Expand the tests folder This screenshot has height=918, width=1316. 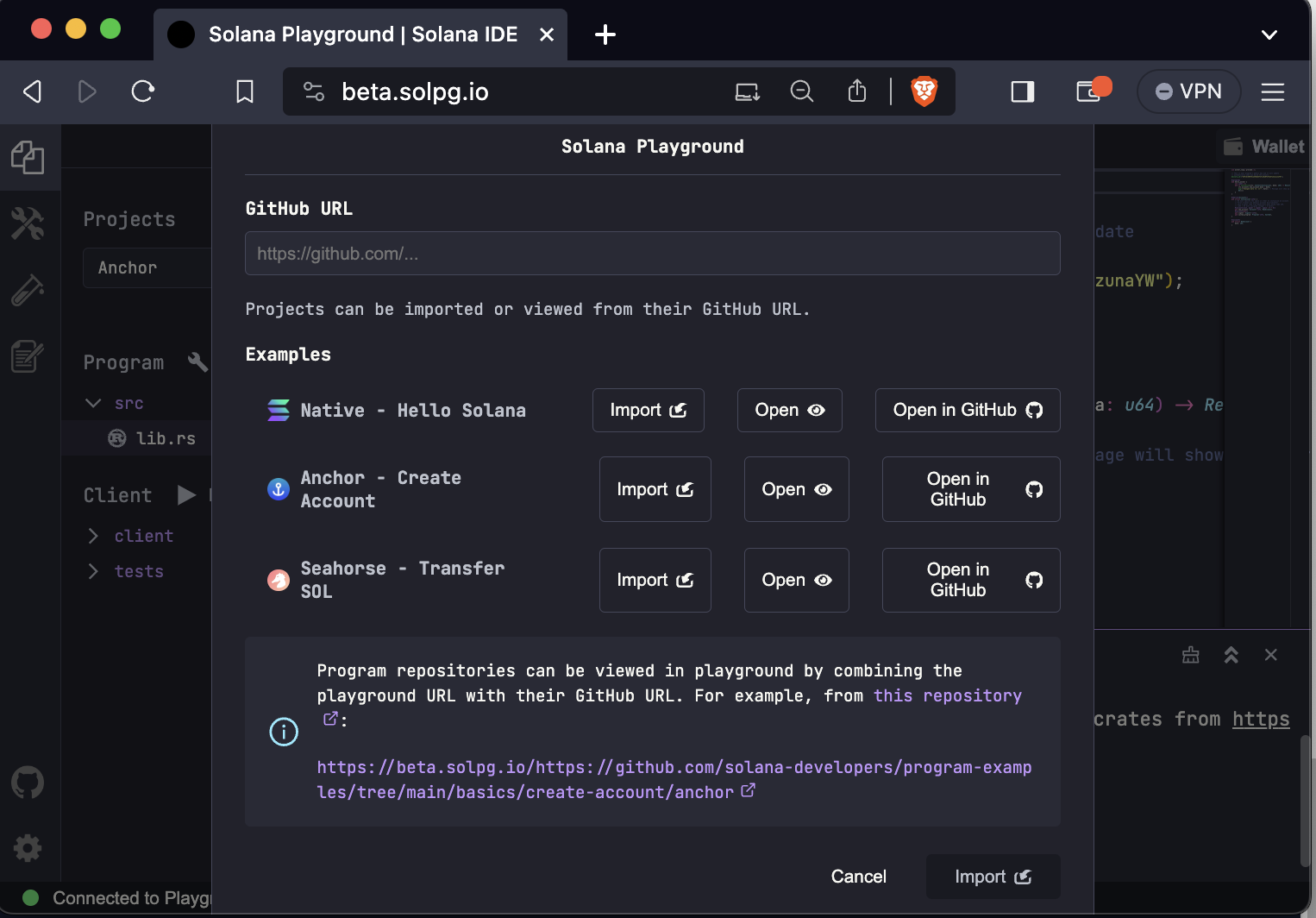[x=93, y=571]
